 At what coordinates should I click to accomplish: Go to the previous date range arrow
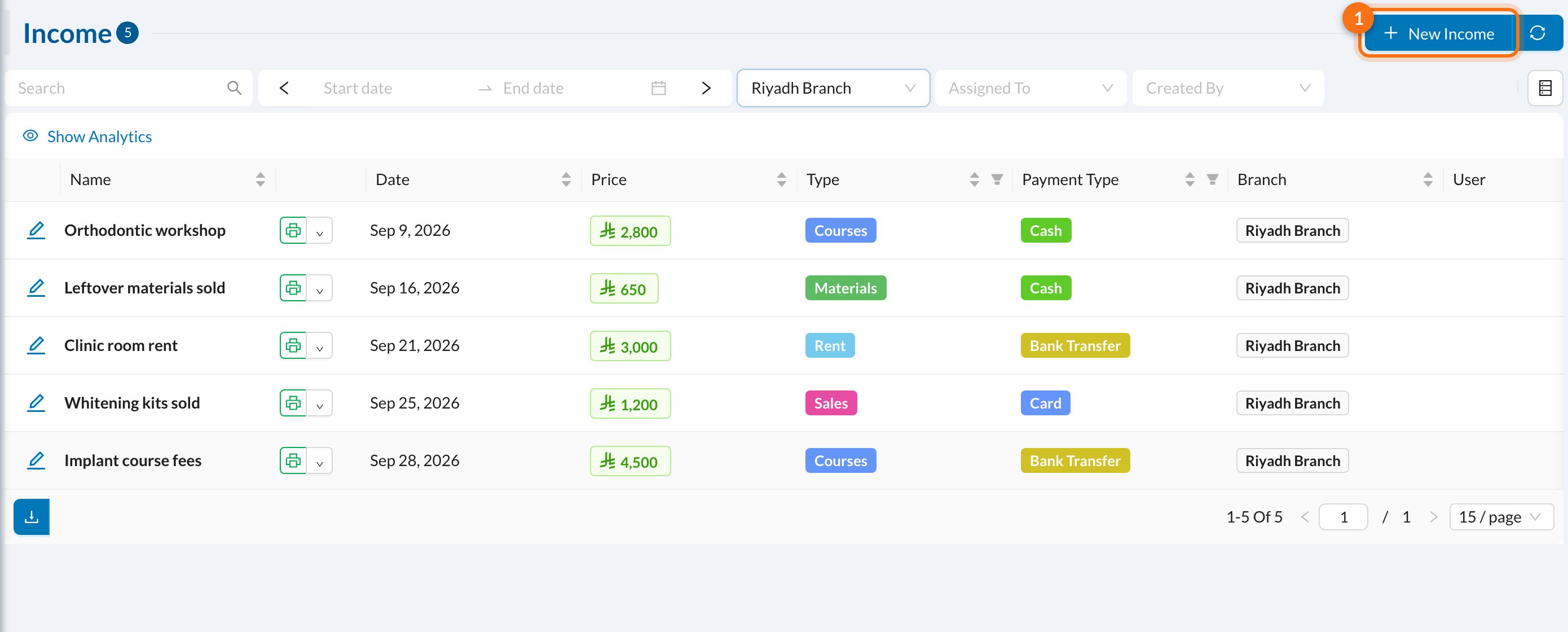point(284,88)
